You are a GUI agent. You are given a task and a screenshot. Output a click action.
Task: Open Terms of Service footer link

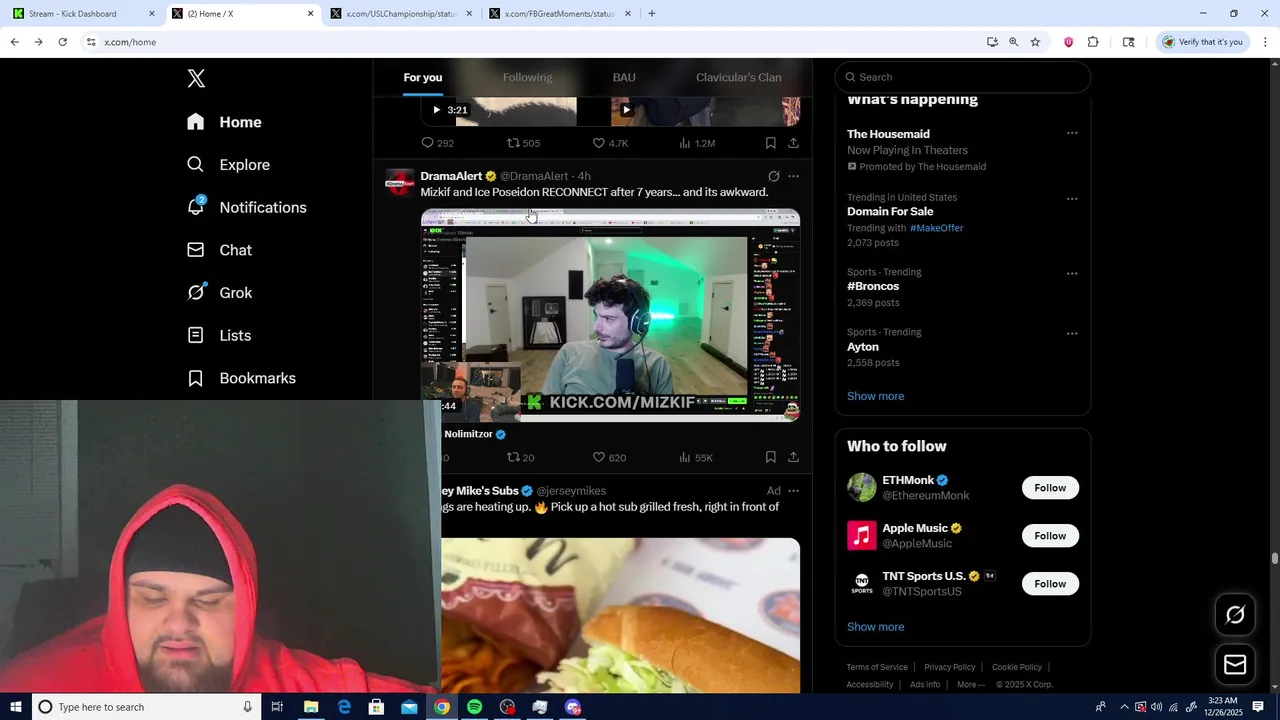[x=877, y=667]
